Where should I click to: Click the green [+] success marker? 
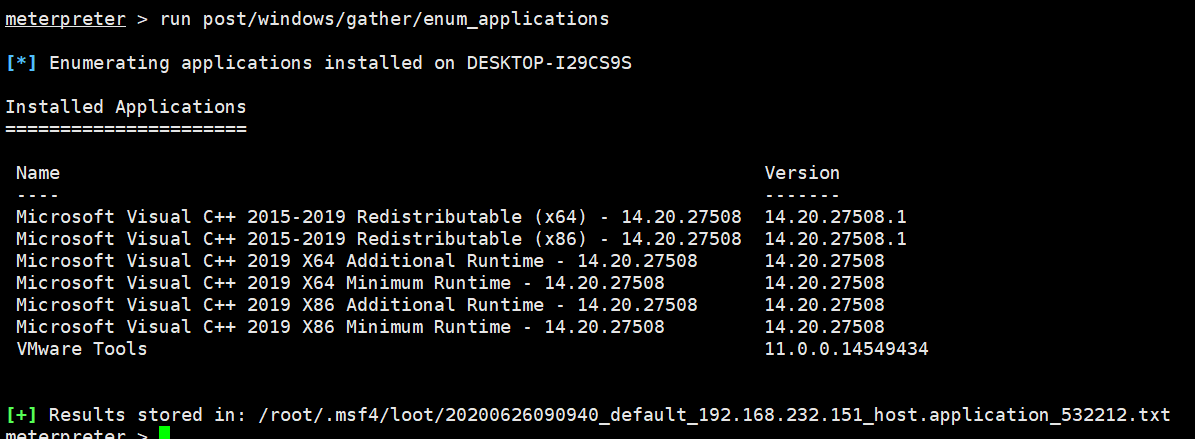click(21, 415)
